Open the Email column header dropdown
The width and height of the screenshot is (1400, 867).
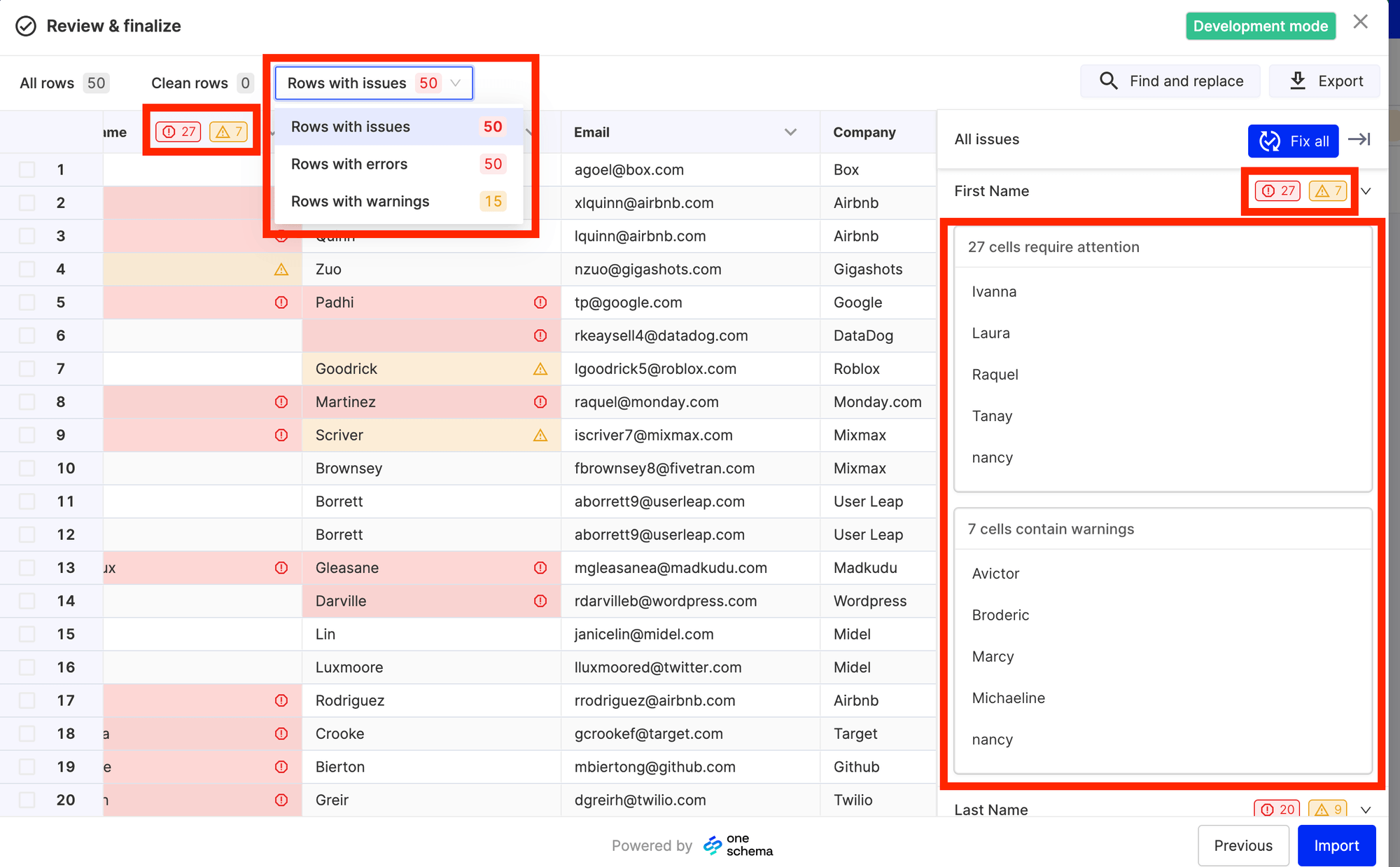(x=790, y=132)
